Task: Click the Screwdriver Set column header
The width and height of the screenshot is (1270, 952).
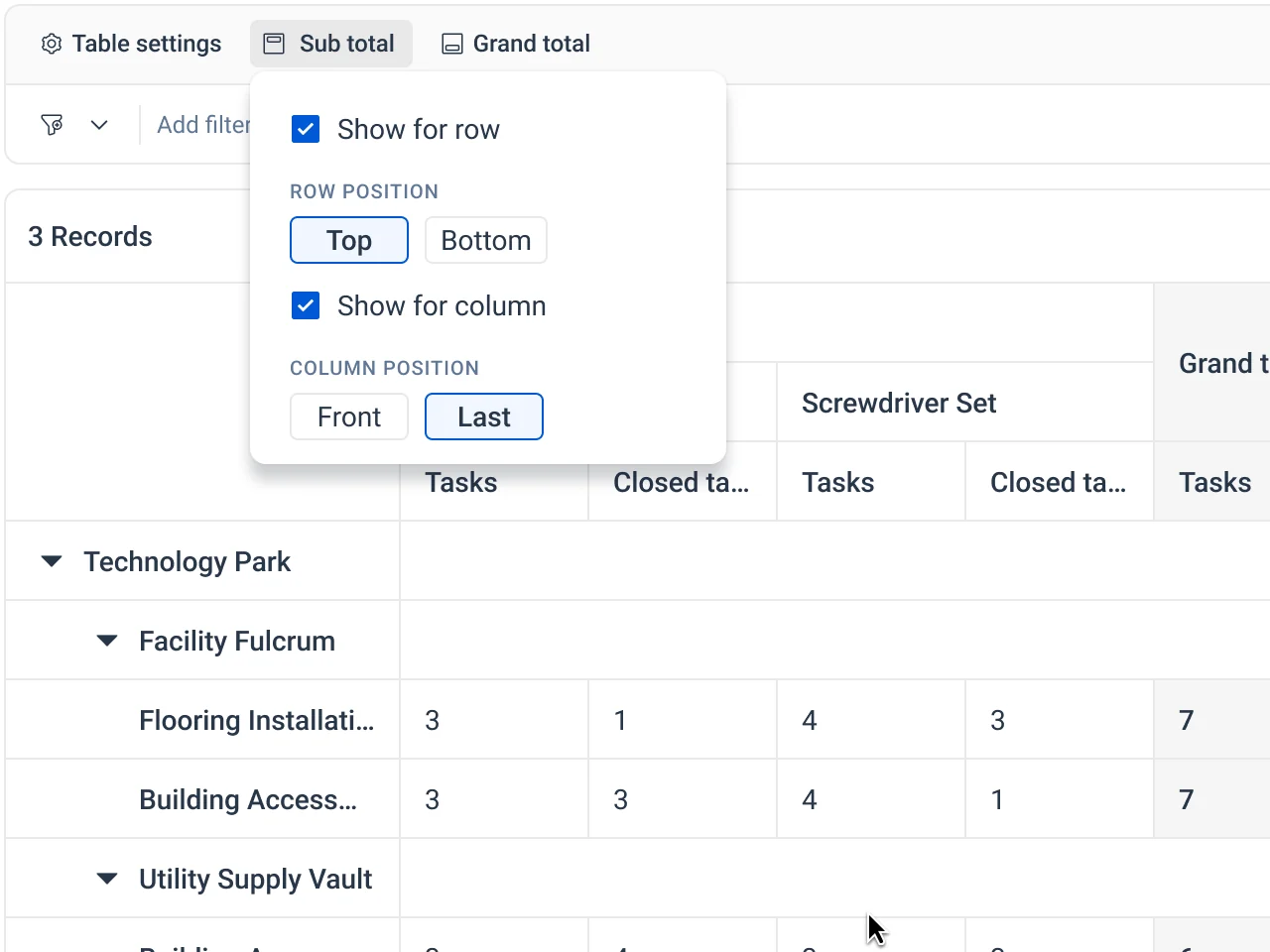Action: click(964, 403)
